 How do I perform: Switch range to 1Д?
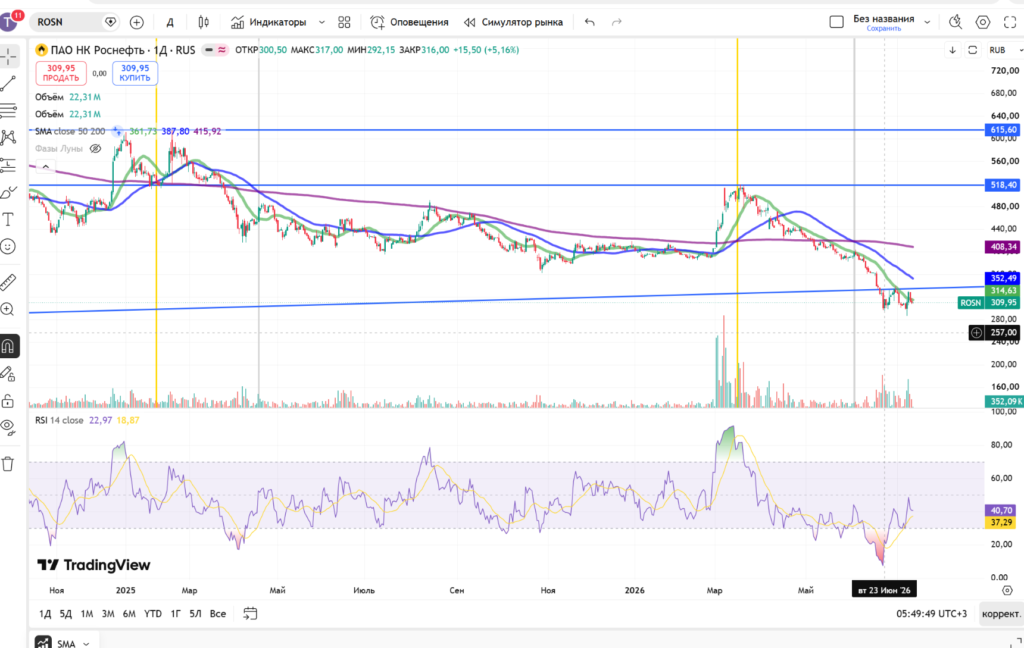point(45,613)
